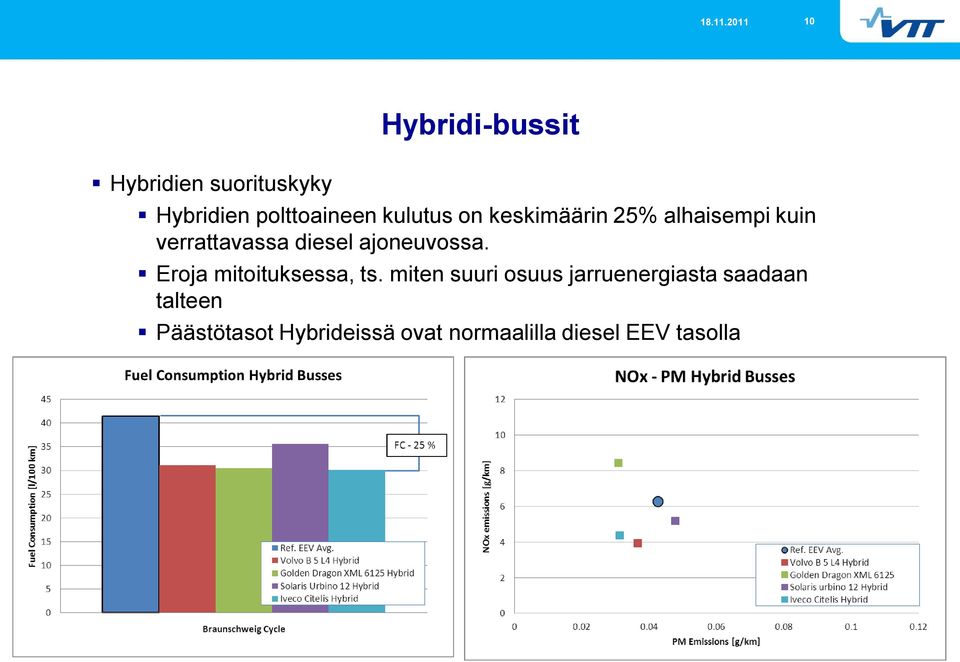Click the PM Emissions [g/km] axis label
This screenshot has width=960, height=662.
(716, 641)
